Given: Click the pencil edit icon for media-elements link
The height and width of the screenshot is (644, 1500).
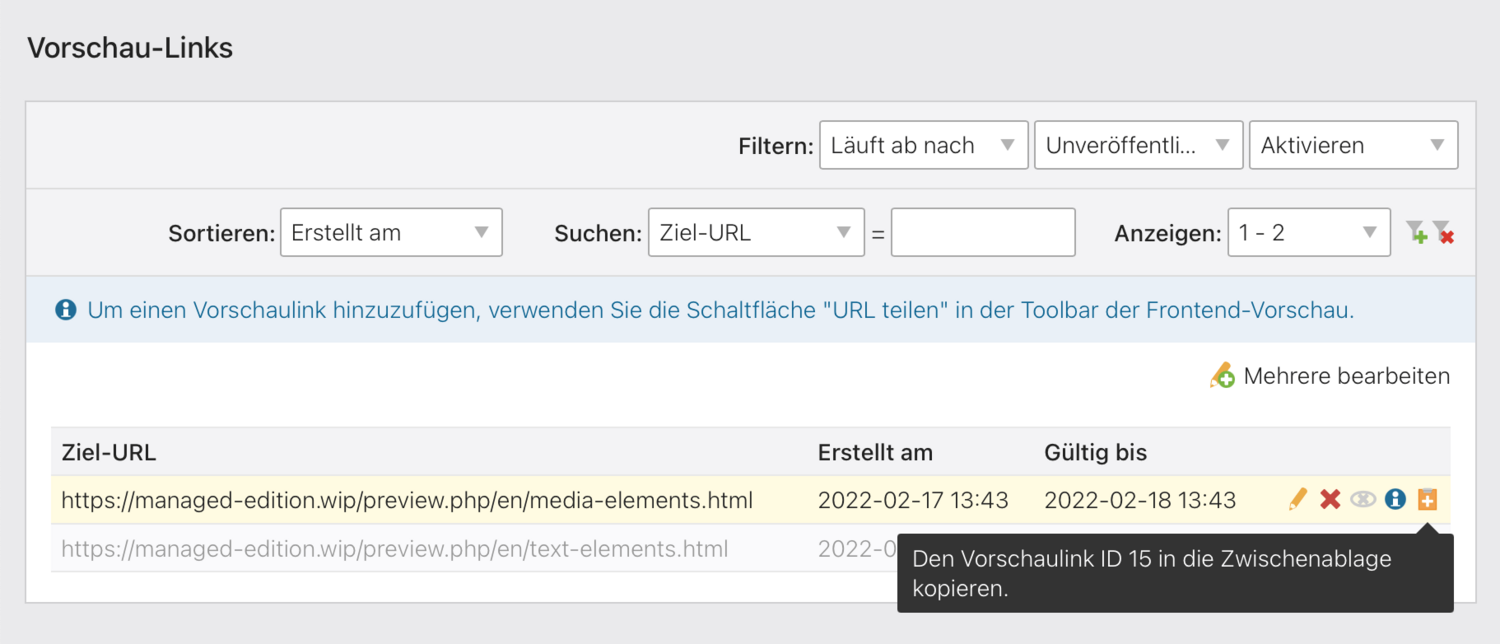Looking at the screenshot, I should pos(1298,499).
